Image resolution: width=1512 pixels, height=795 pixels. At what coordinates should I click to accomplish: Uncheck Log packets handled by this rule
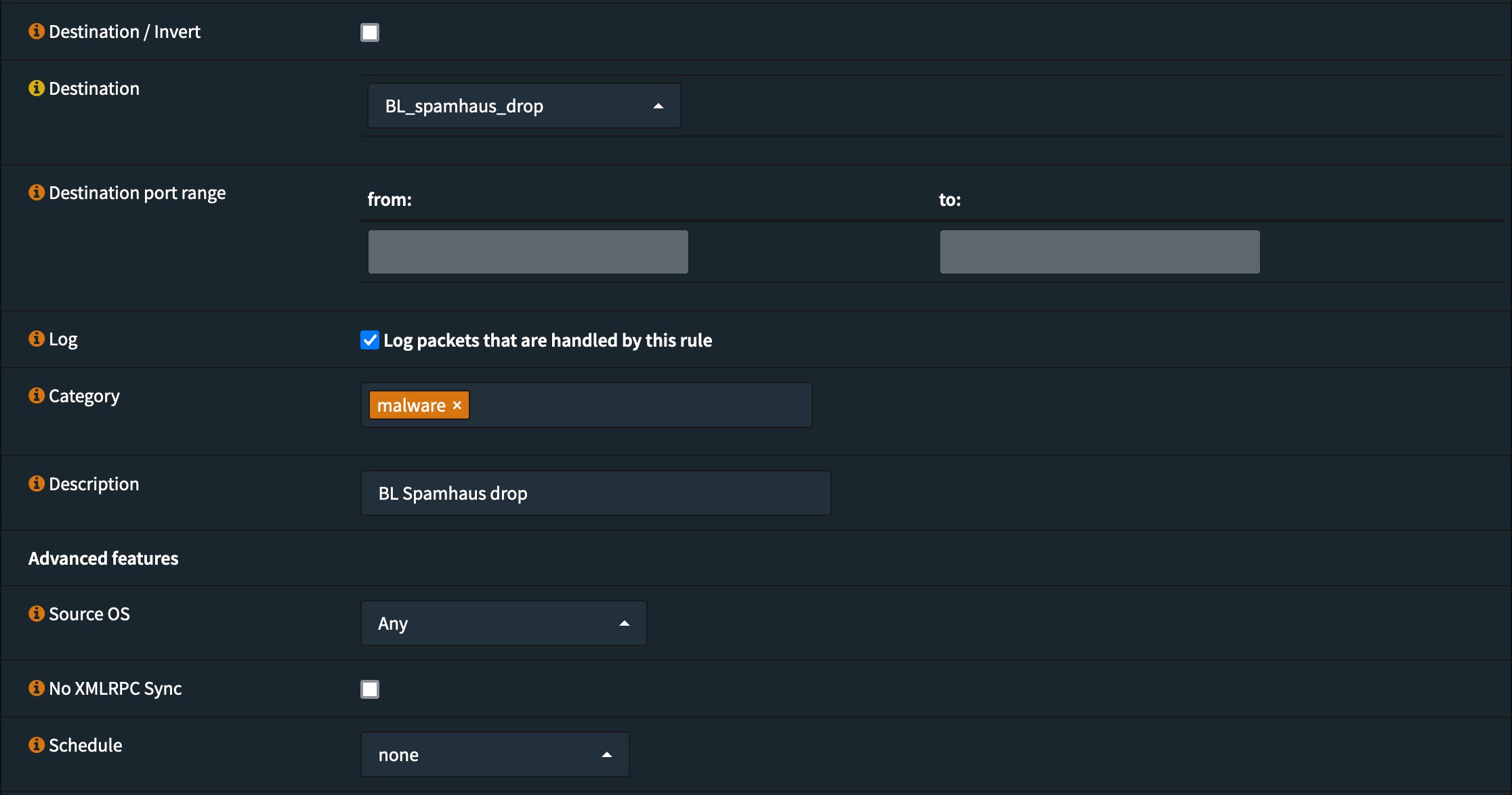point(370,340)
